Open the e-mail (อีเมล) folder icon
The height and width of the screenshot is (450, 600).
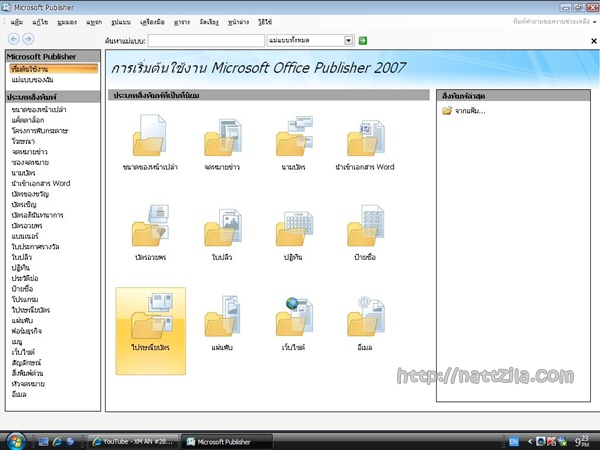point(365,316)
